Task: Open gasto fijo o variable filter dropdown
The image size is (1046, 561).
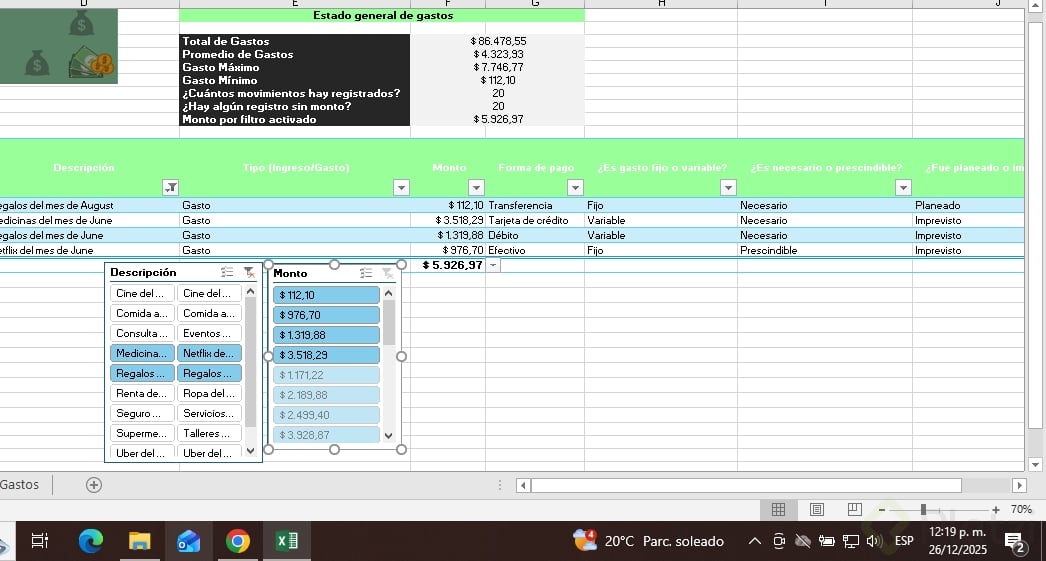Action: click(728, 187)
